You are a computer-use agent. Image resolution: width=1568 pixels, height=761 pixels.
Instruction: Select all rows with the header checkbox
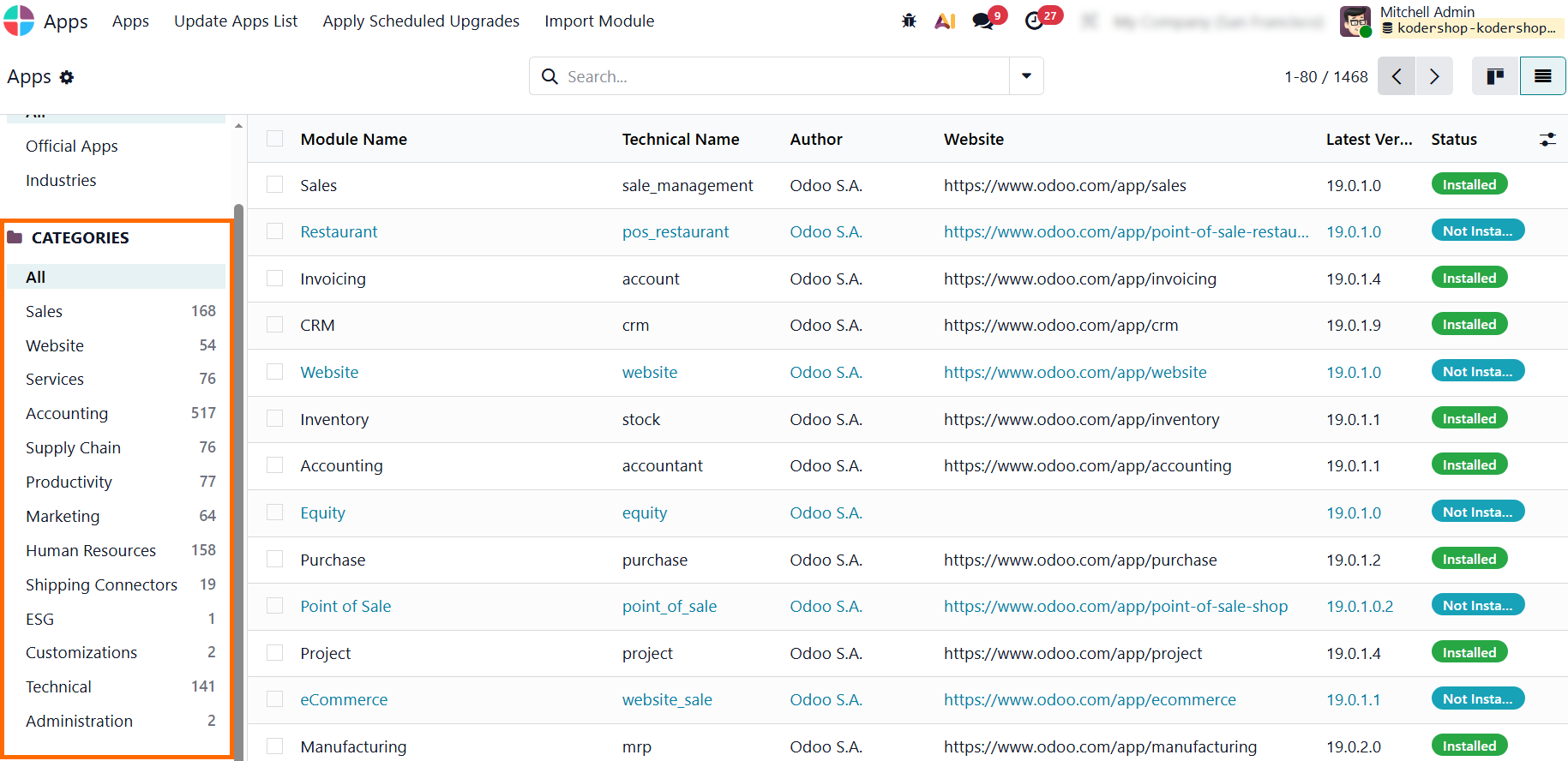(274, 139)
